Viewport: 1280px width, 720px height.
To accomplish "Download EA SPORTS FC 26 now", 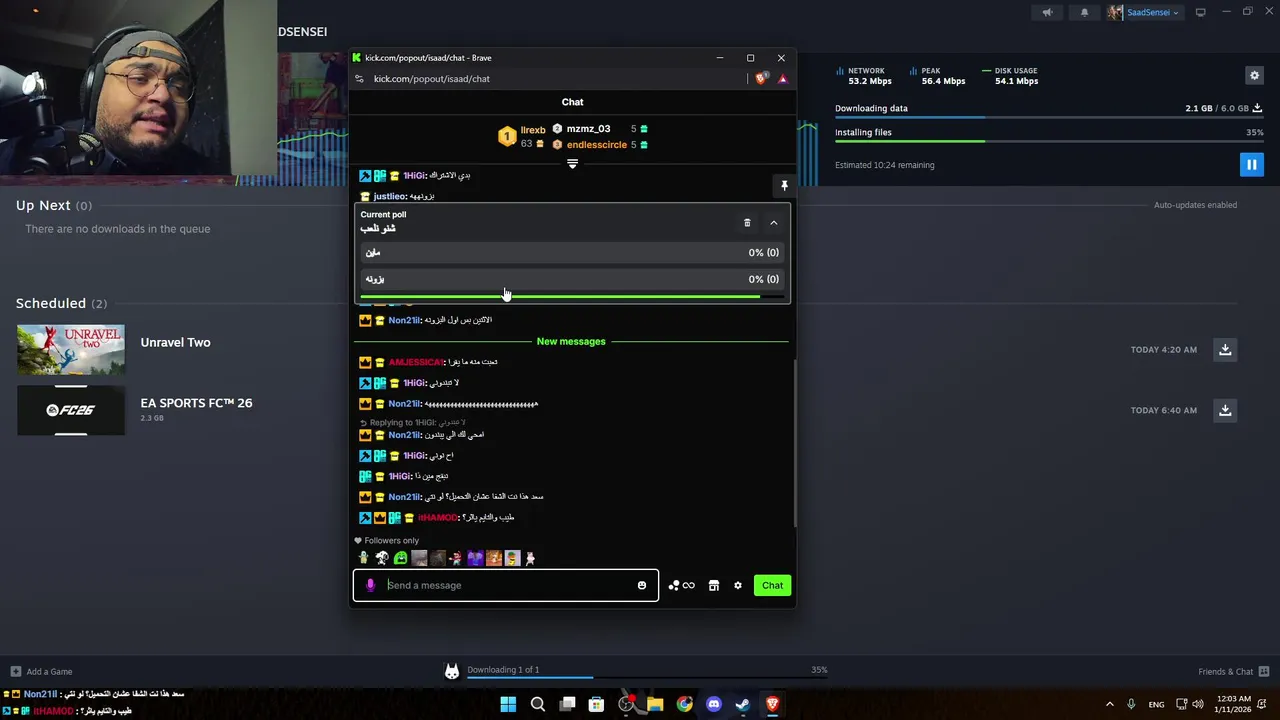I will pyautogui.click(x=1225, y=410).
